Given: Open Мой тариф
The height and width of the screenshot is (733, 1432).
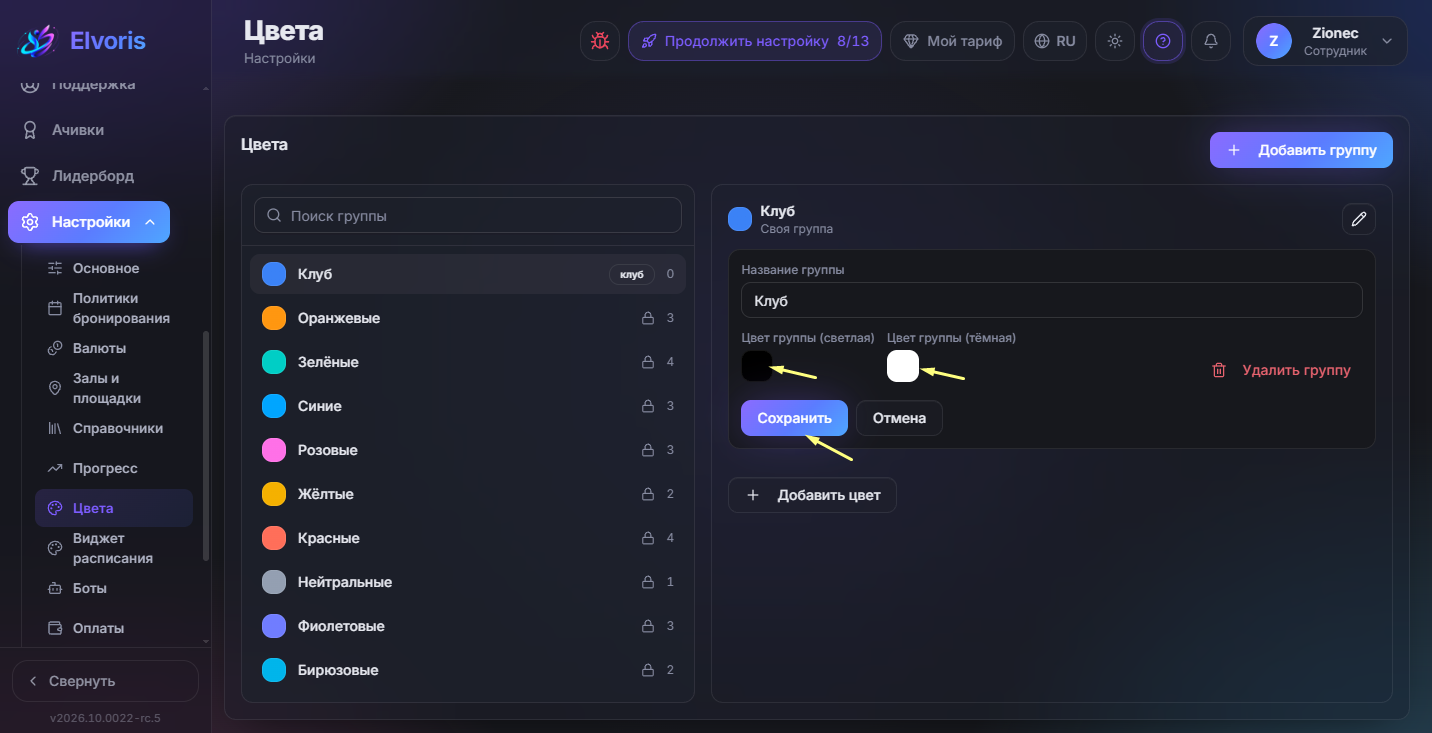Looking at the screenshot, I should tap(952, 41).
